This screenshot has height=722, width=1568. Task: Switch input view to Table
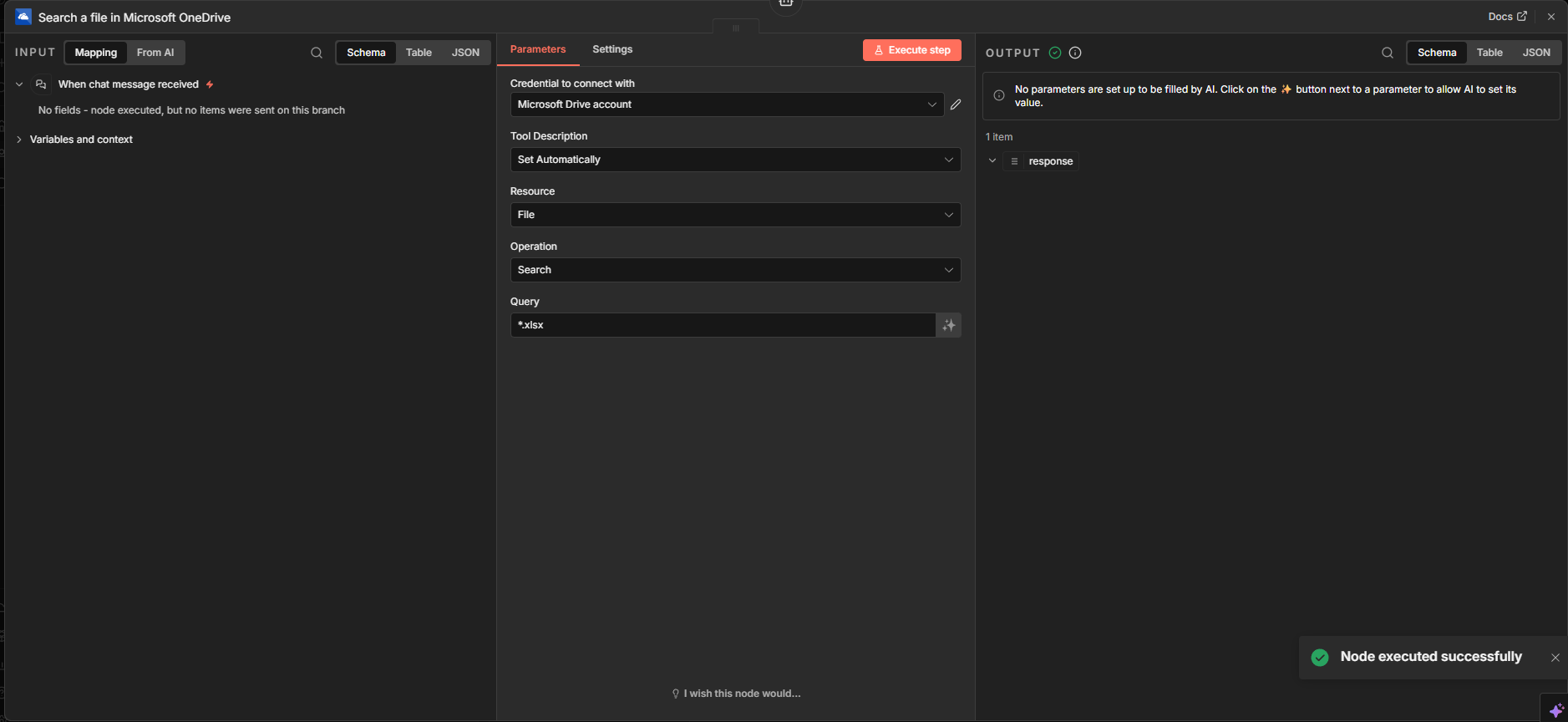pyautogui.click(x=419, y=53)
